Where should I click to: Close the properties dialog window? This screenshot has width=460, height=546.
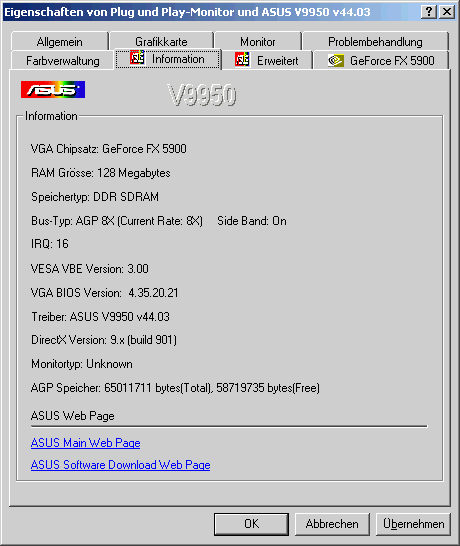pyautogui.click(x=447, y=12)
